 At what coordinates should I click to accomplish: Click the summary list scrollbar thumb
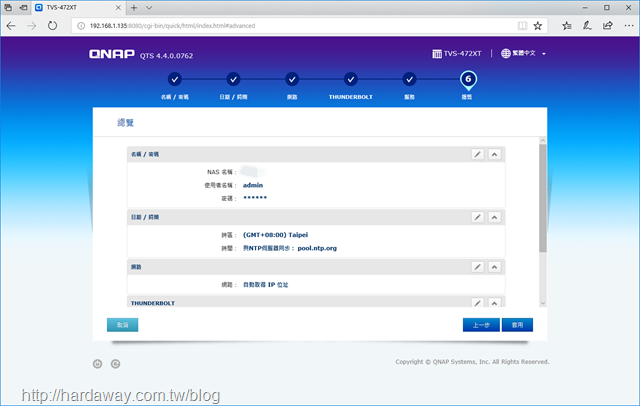pyautogui.click(x=542, y=198)
